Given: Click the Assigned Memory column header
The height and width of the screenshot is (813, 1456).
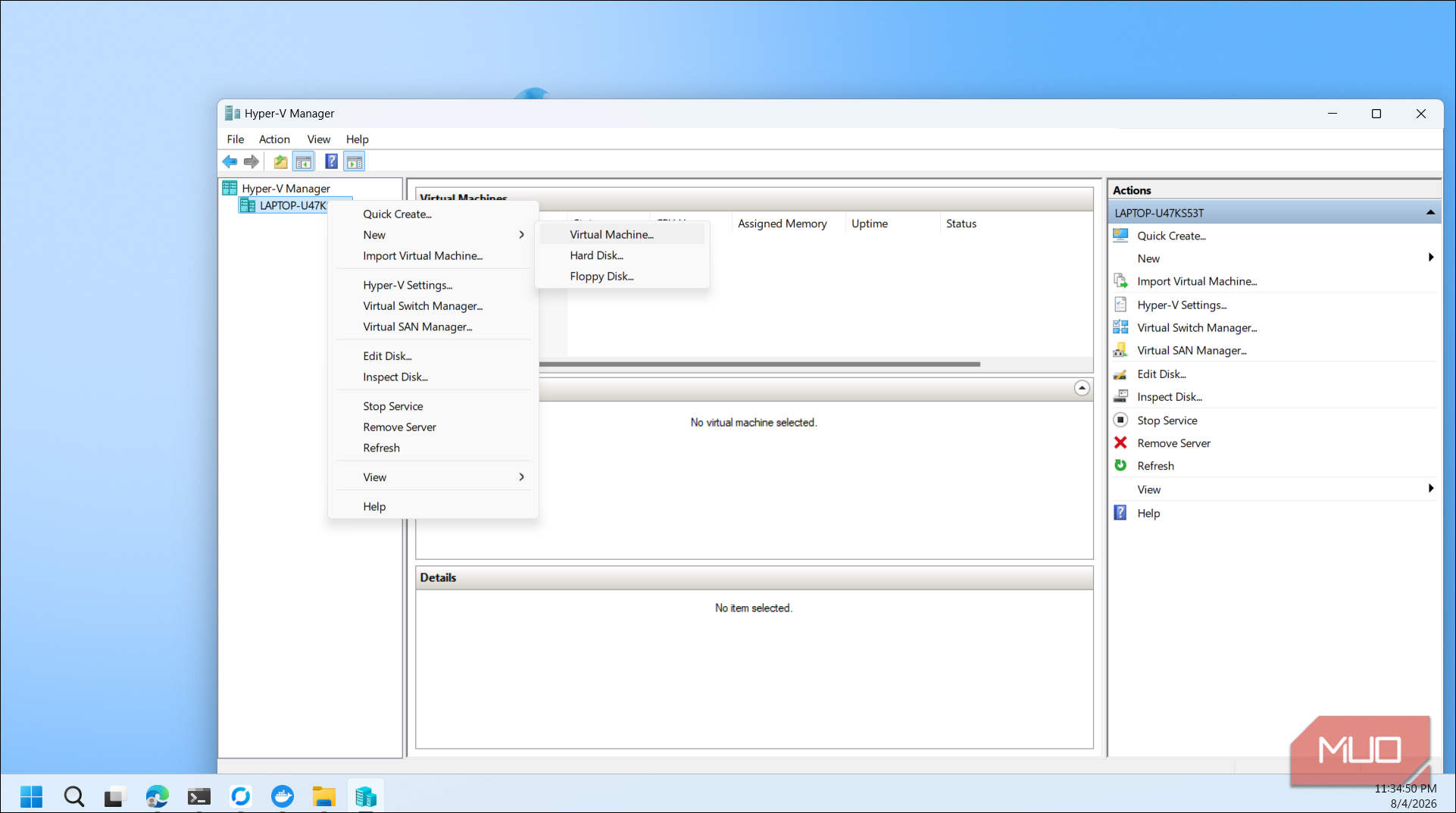Looking at the screenshot, I should tap(788, 224).
